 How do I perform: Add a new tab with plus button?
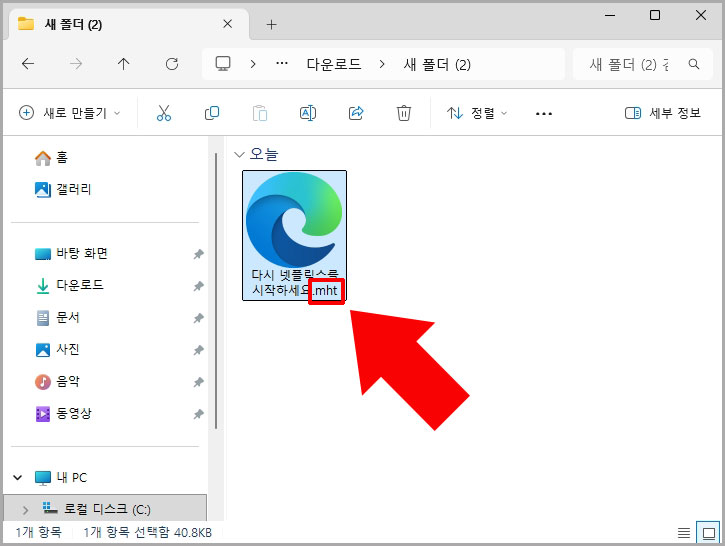point(271,25)
